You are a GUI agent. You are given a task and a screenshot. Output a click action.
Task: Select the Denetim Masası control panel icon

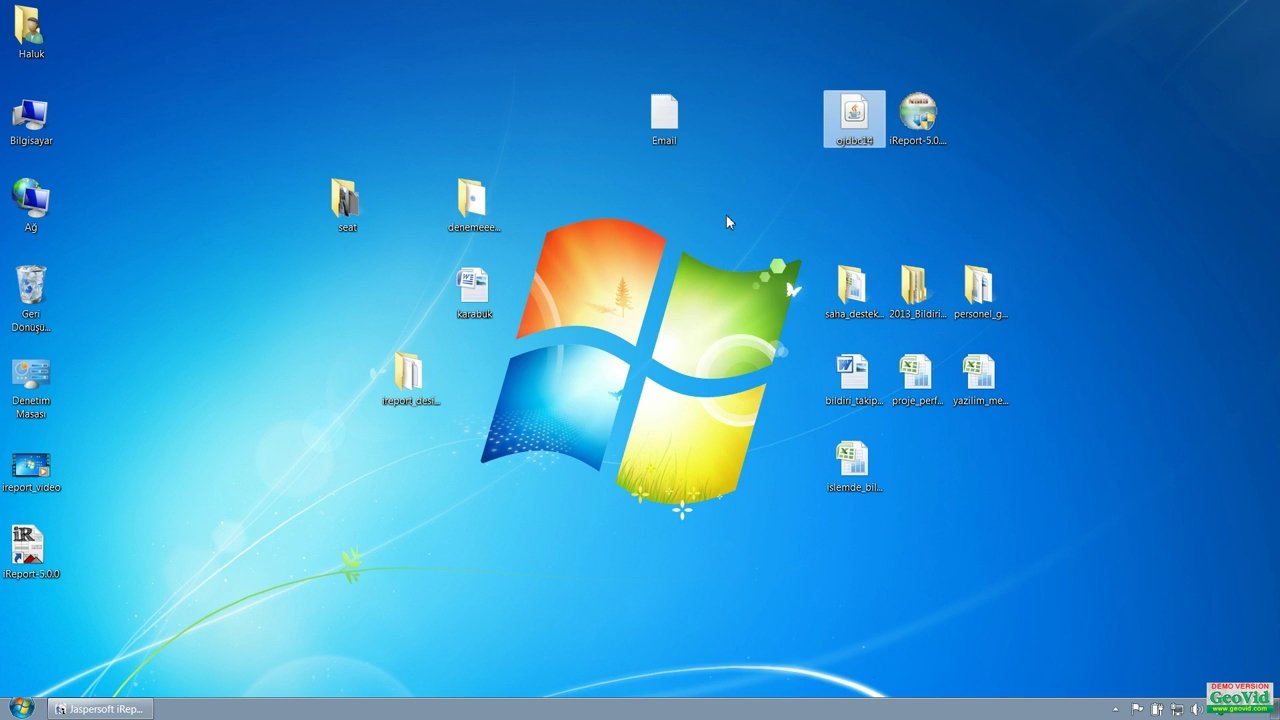click(31, 374)
